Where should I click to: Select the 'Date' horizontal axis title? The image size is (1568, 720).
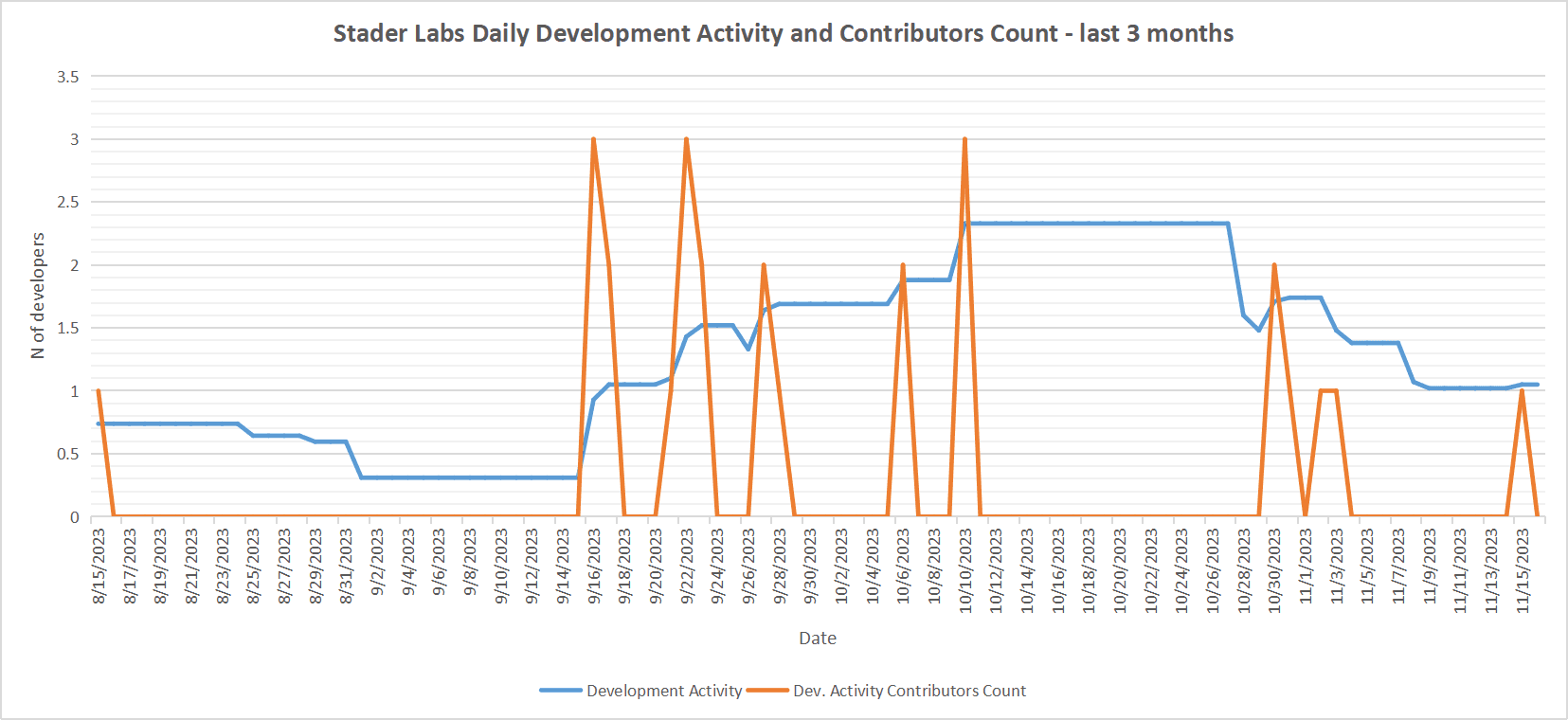click(817, 638)
